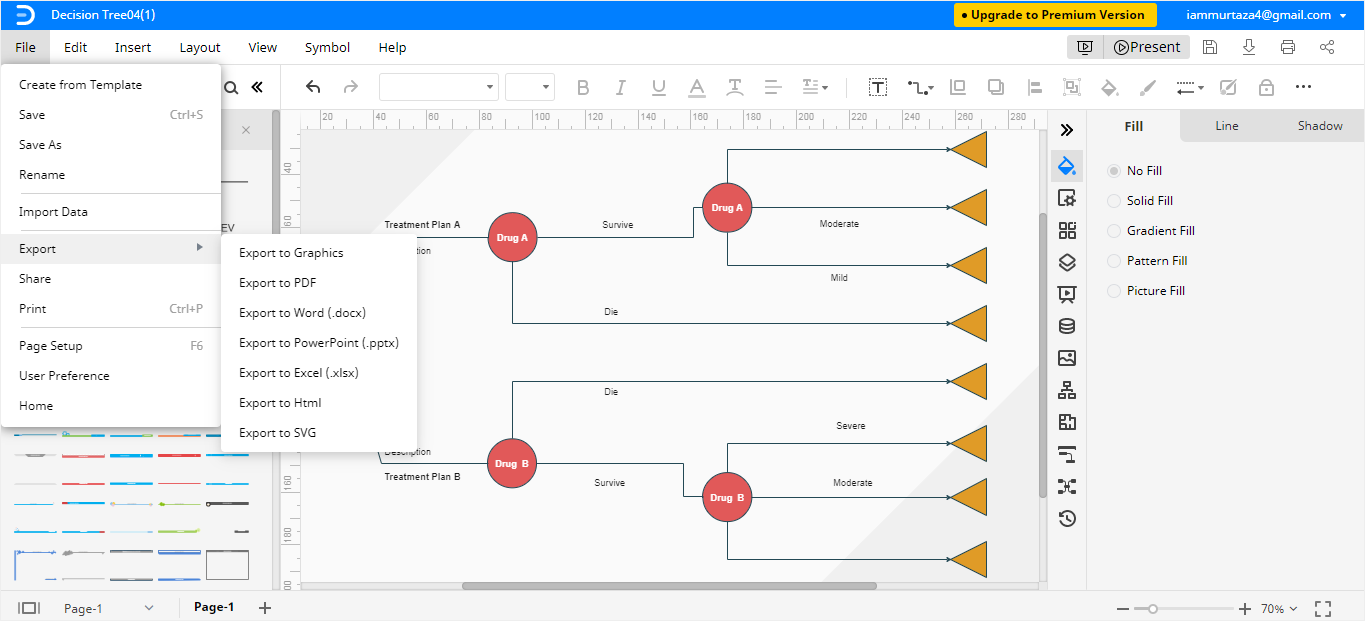Open the Layers panel icon
Image resolution: width=1365 pixels, height=621 pixels.
click(1067, 262)
